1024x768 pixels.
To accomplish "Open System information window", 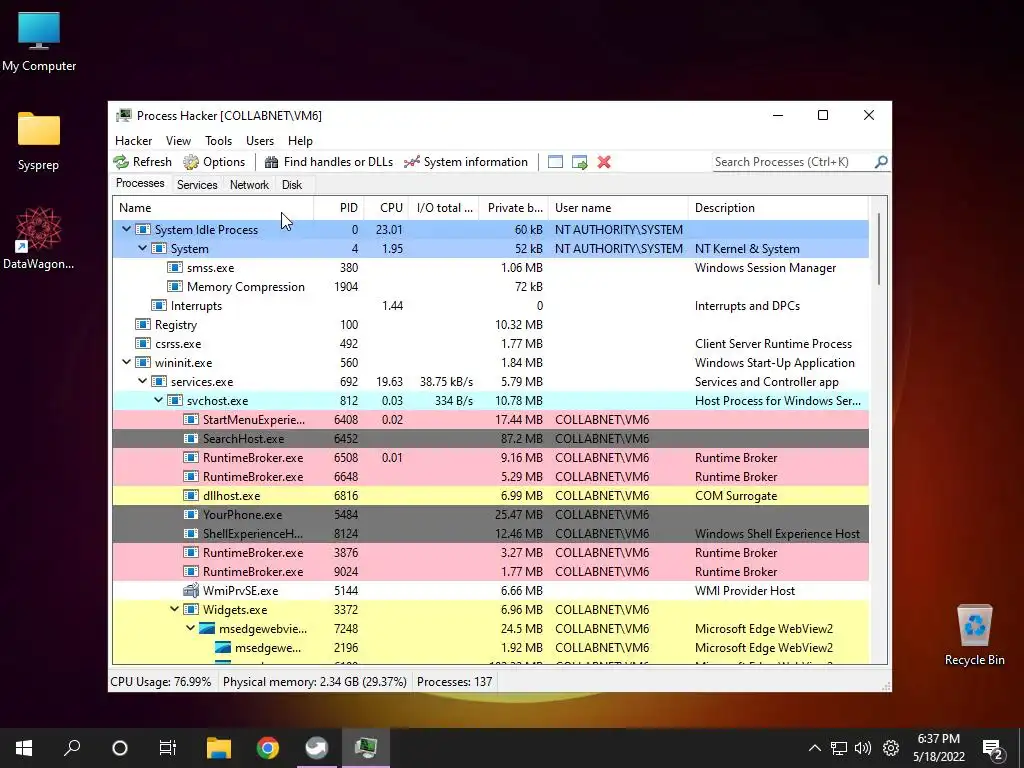I will click(x=466, y=162).
